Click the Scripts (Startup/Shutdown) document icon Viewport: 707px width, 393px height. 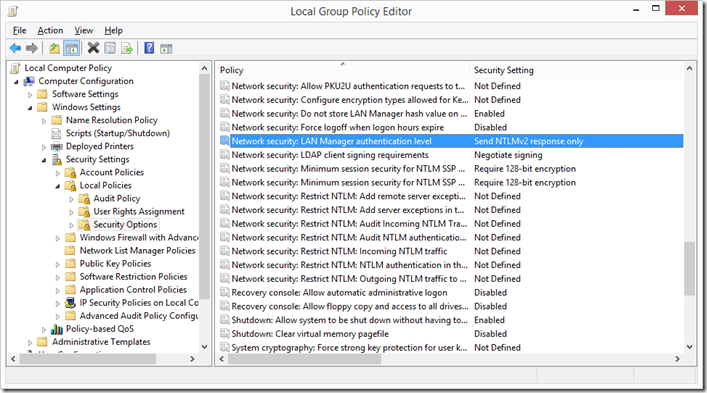(56, 133)
